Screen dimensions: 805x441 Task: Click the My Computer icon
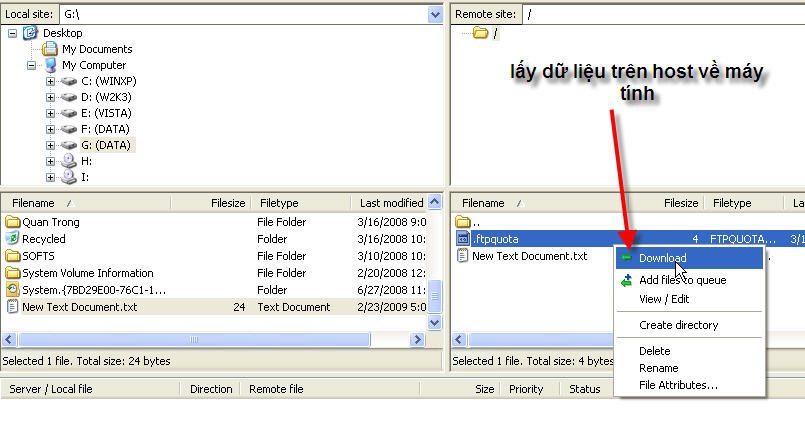point(50,65)
